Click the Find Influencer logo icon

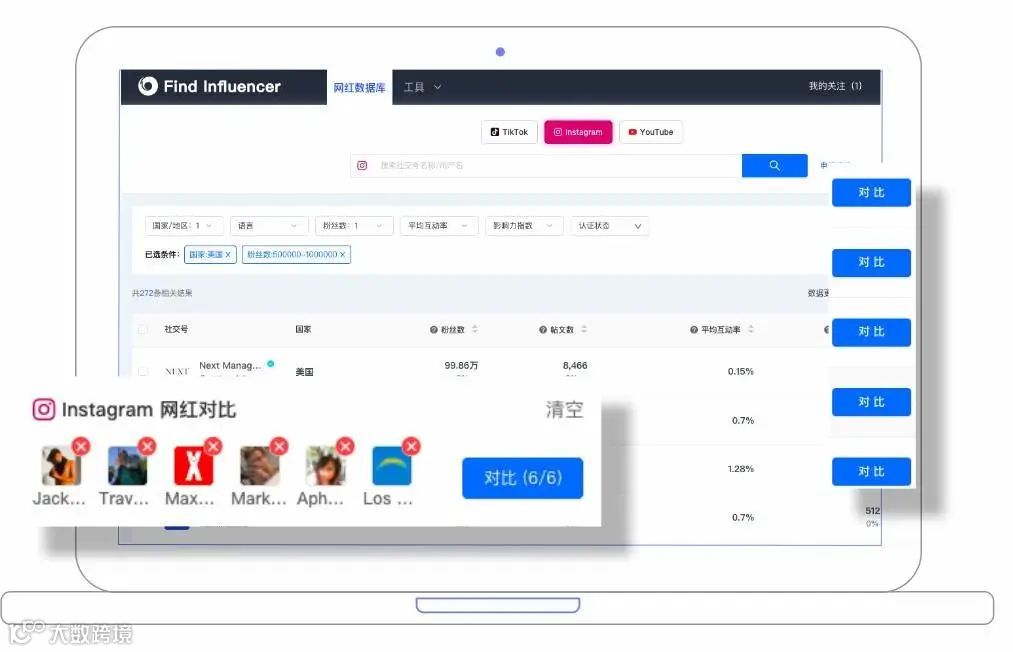pyautogui.click(x=147, y=86)
